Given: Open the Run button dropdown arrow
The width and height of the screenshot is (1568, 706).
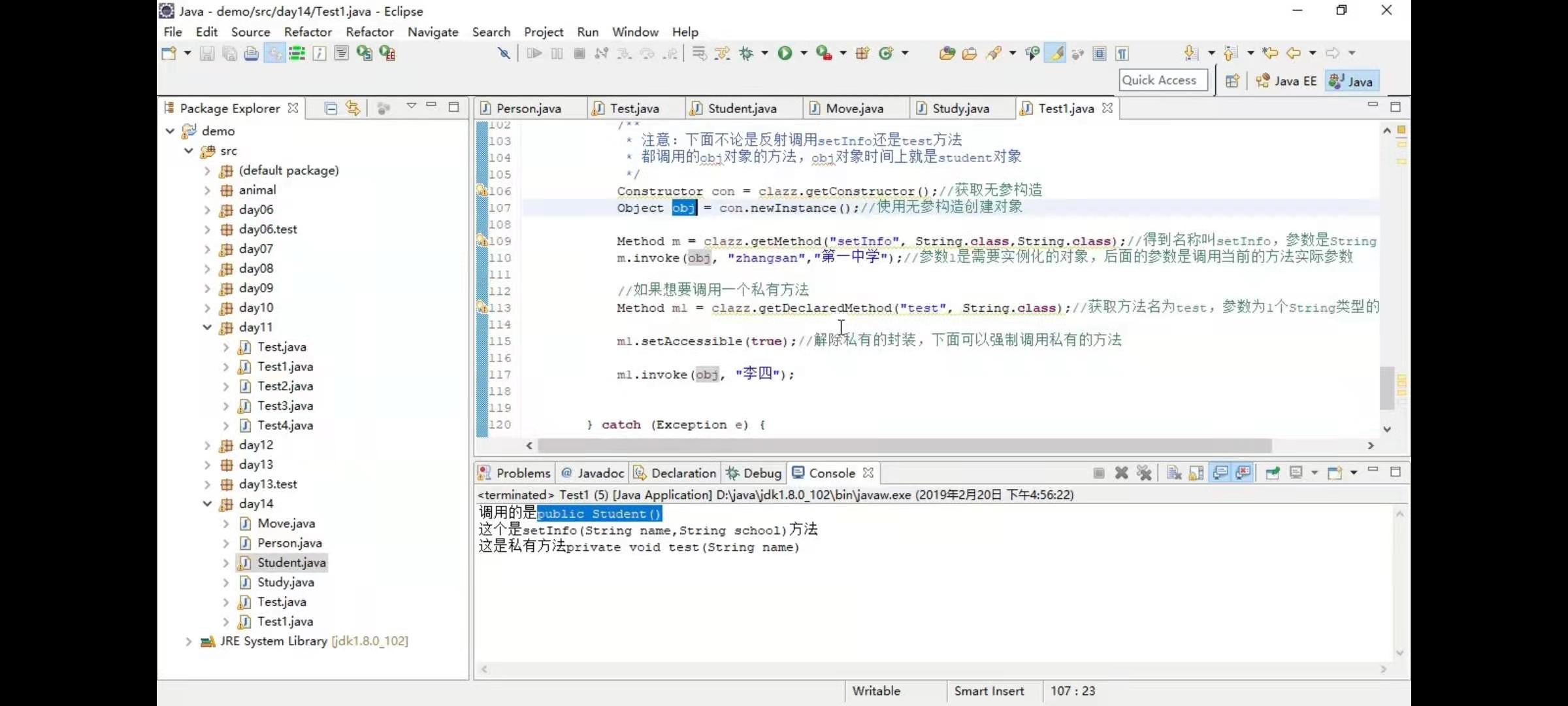Looking at the screenshot, I should [804, 53].
